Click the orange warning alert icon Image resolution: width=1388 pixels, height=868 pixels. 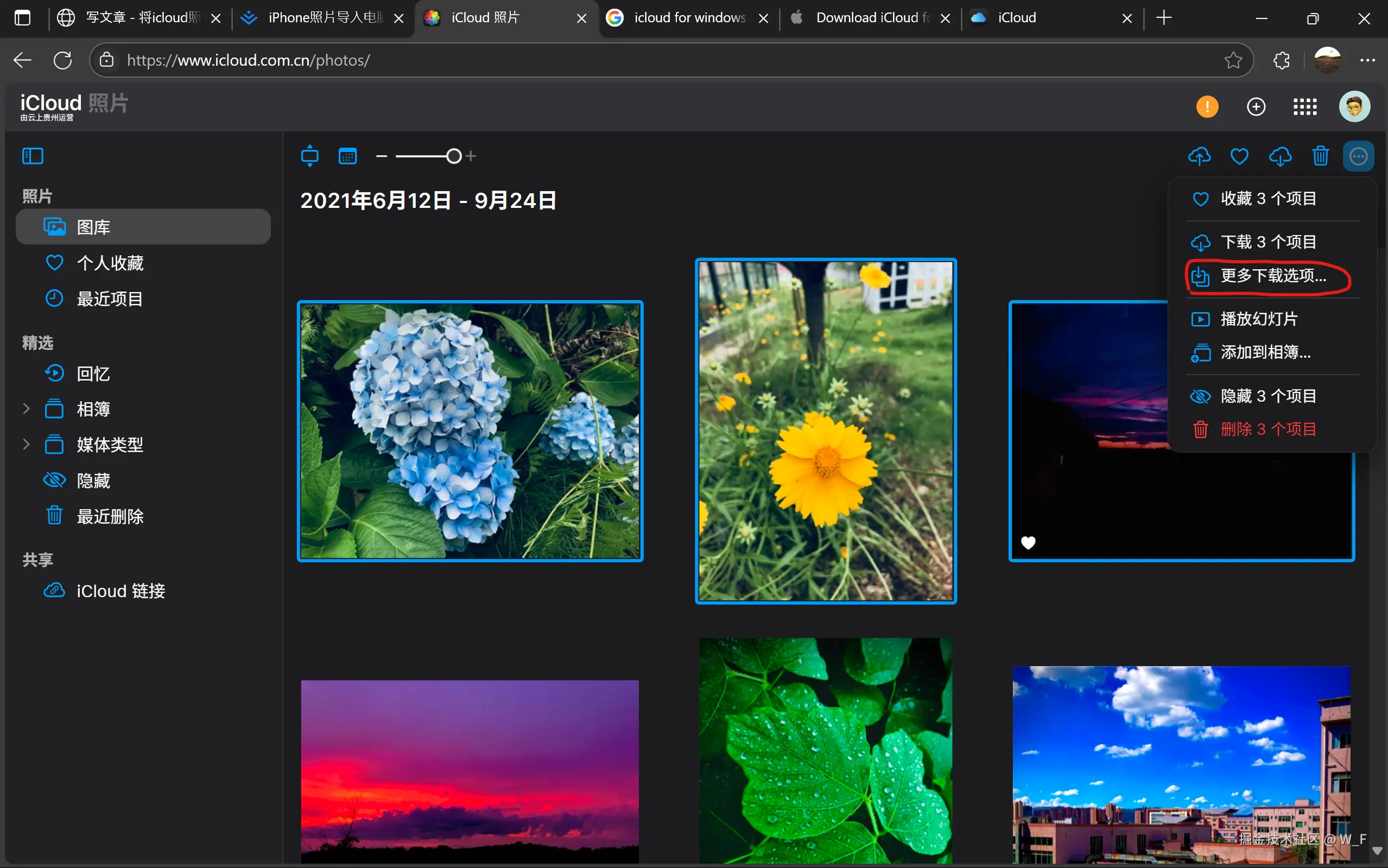1207,107
